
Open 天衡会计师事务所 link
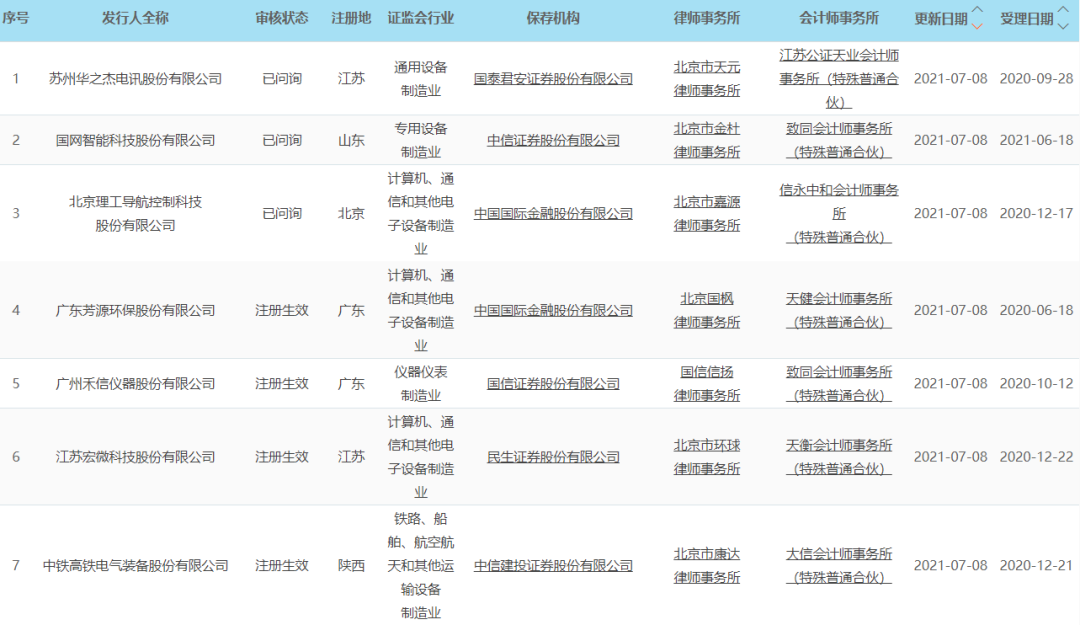coord(839,457)
